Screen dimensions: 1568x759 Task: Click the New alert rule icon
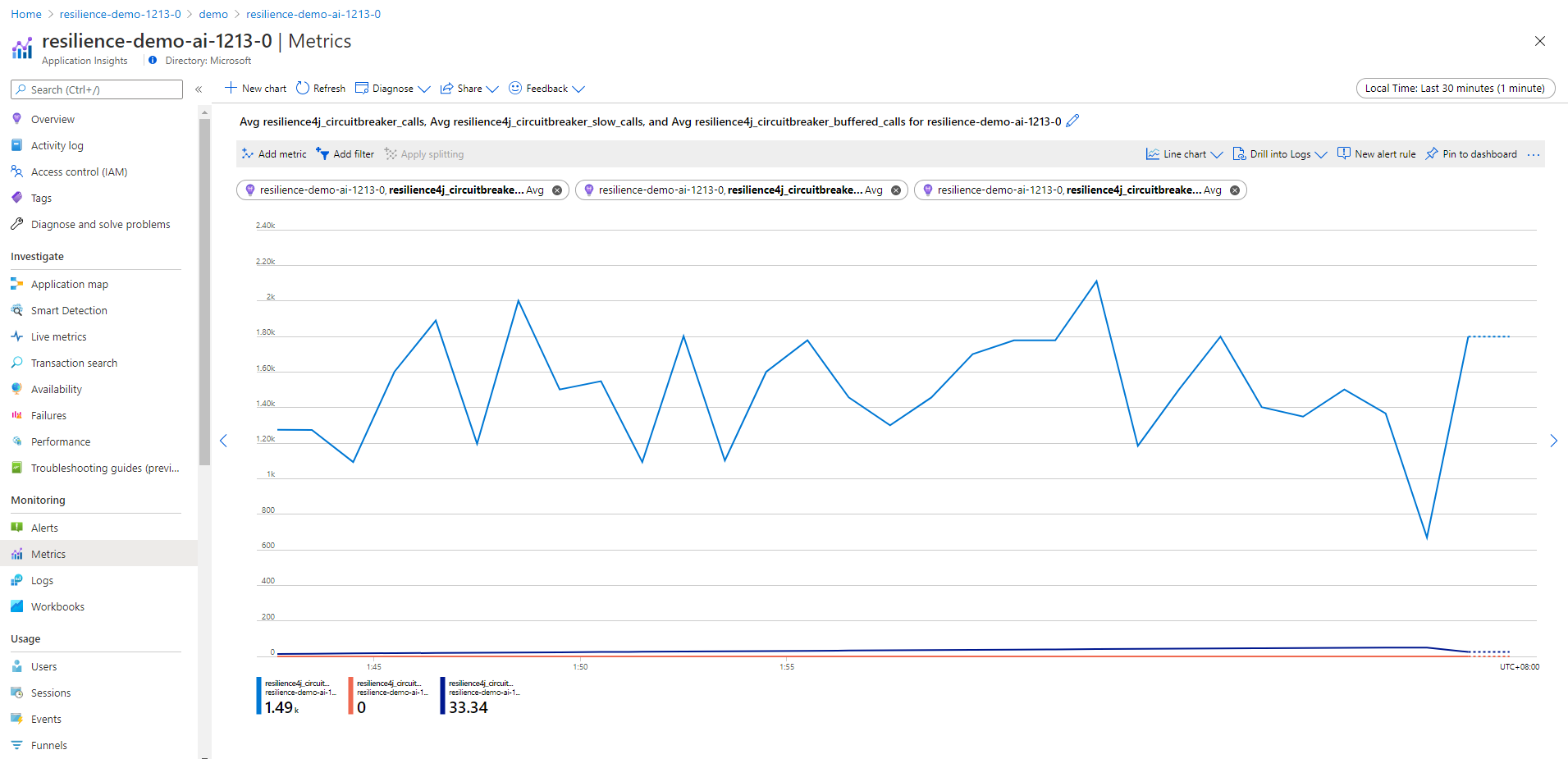click(1344, 153)
